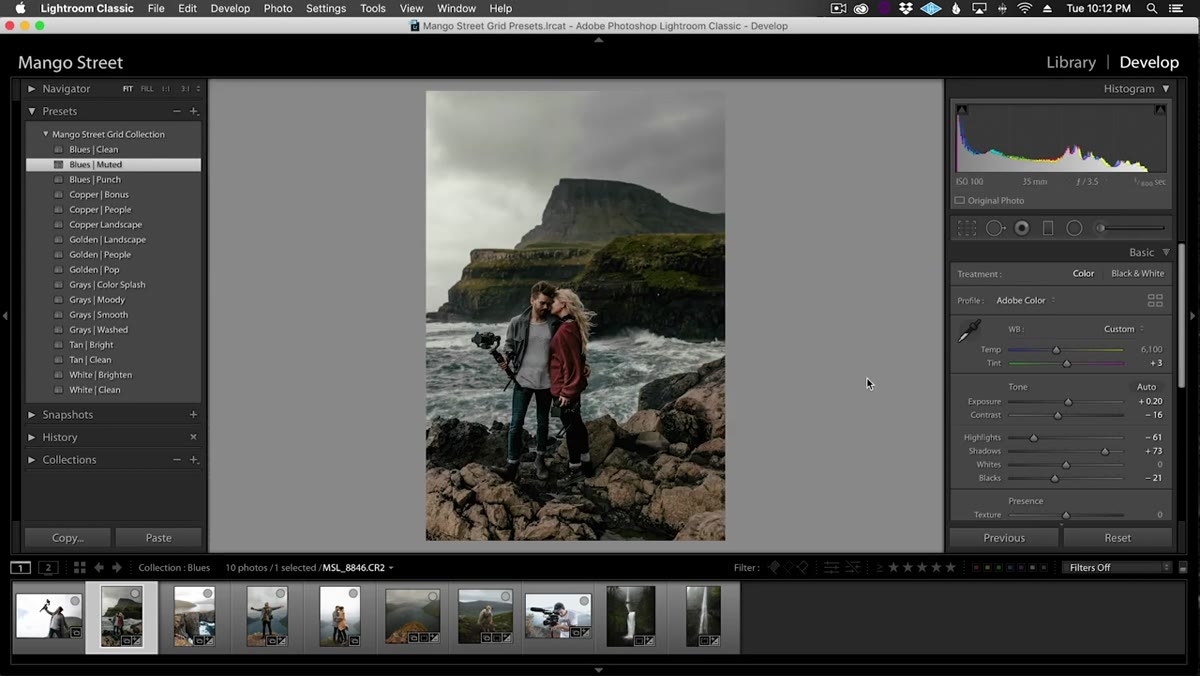This screenshot has width=1200, height=676.
Task: Switch to the Library module
Action: pyautogui.click(x=1071, y=62)
